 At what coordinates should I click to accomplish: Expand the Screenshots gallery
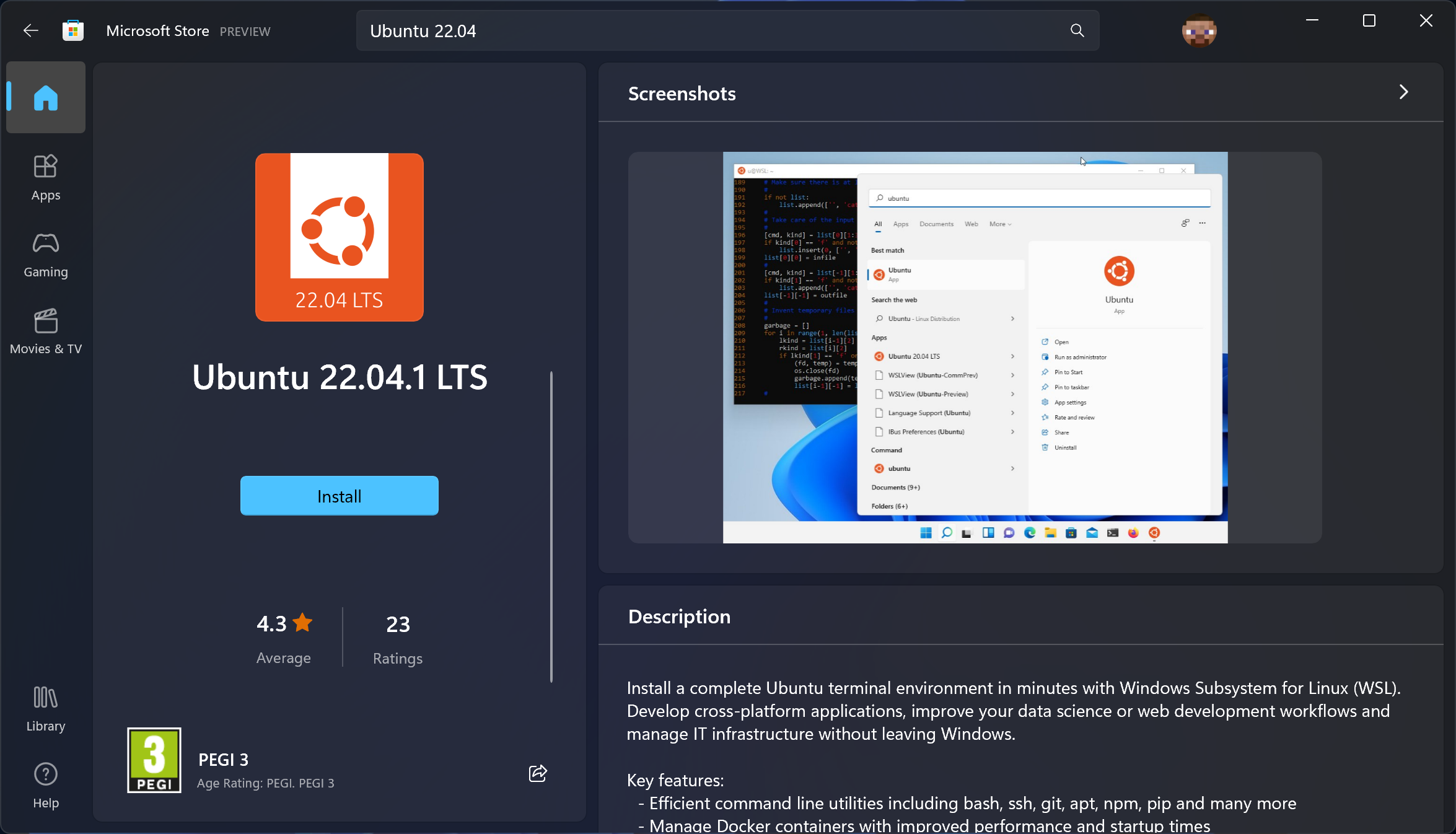tap(1403, 92)
